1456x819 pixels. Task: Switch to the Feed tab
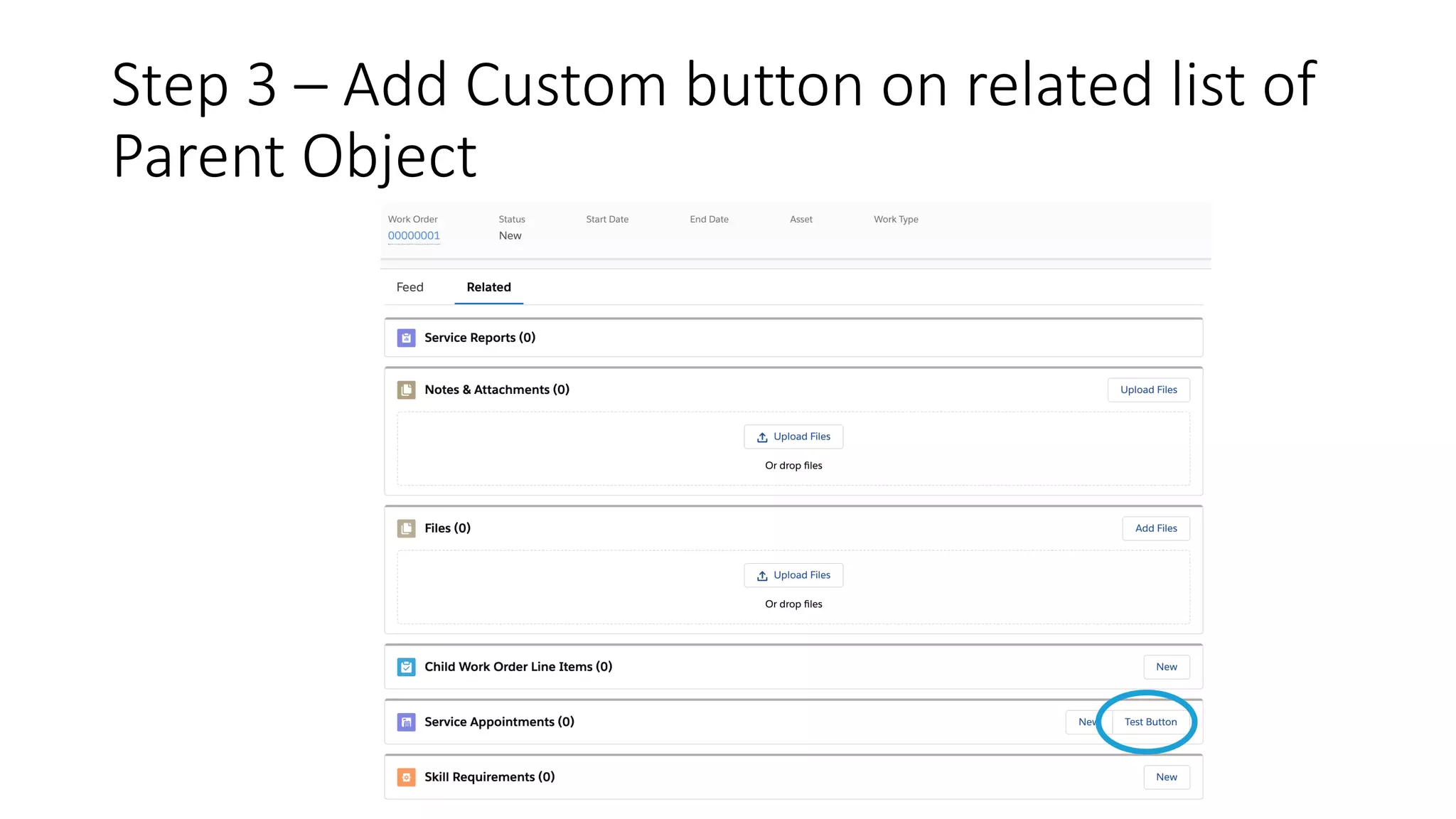(409, 287)
